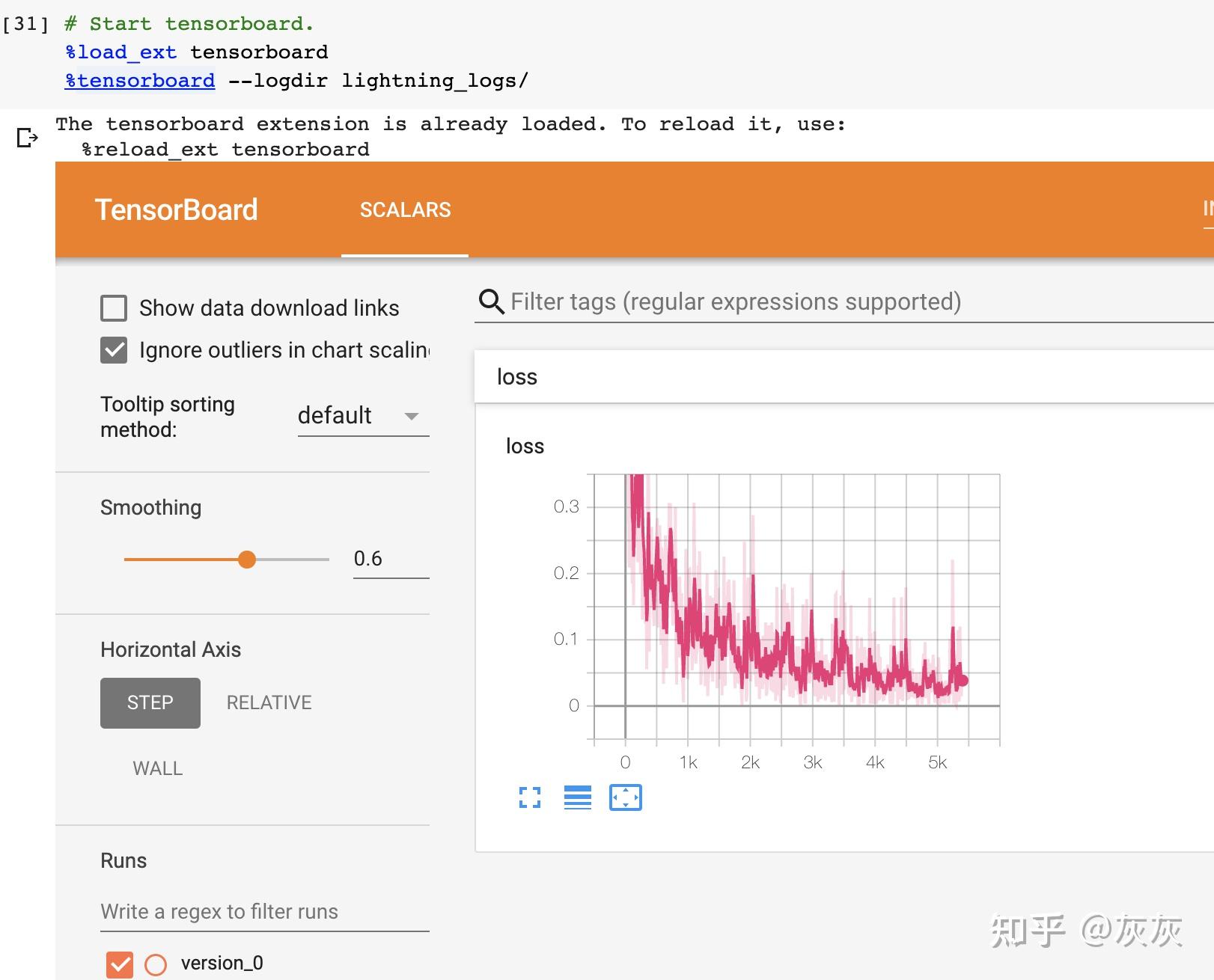Image resolution: width=1214 pixels, height=980 pixels.
Task: Click the TensorBoard logo
Action: click(x=177, y=209)
